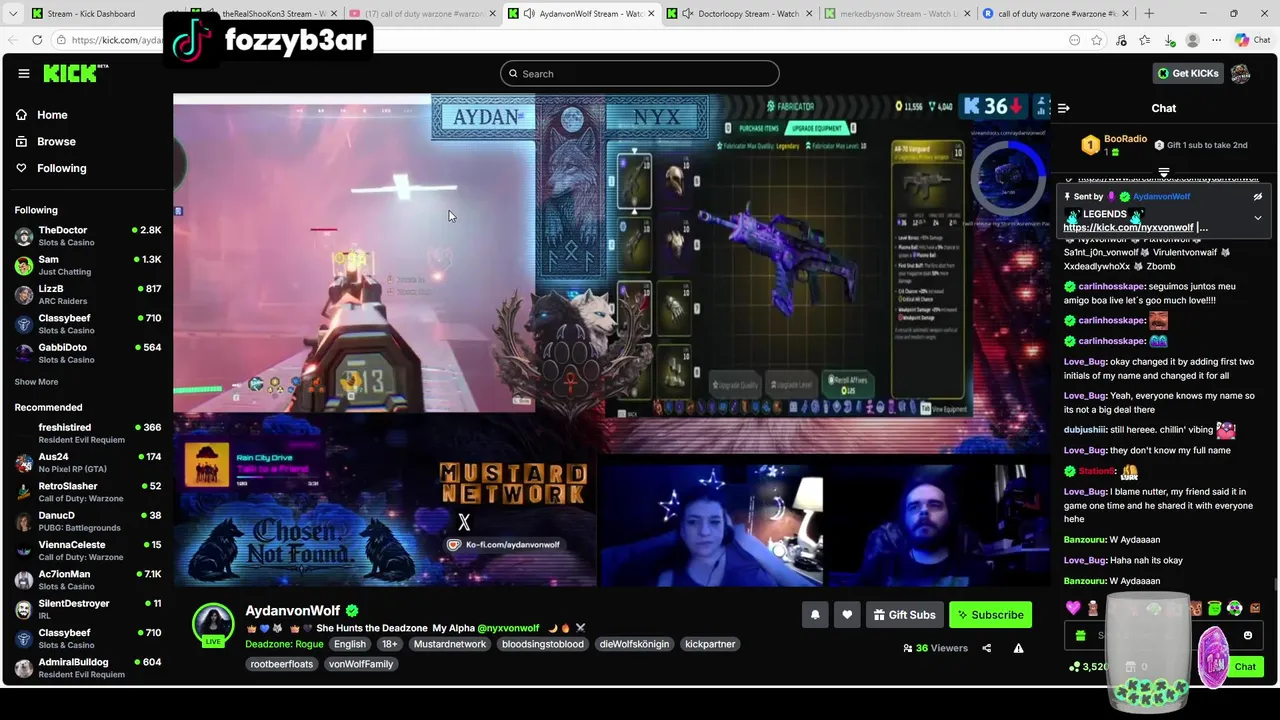The width and height of the screenshot is (1280, 720).
Task: Hide the pinned message with the eye-slash icon
Action: [1258, 197]
